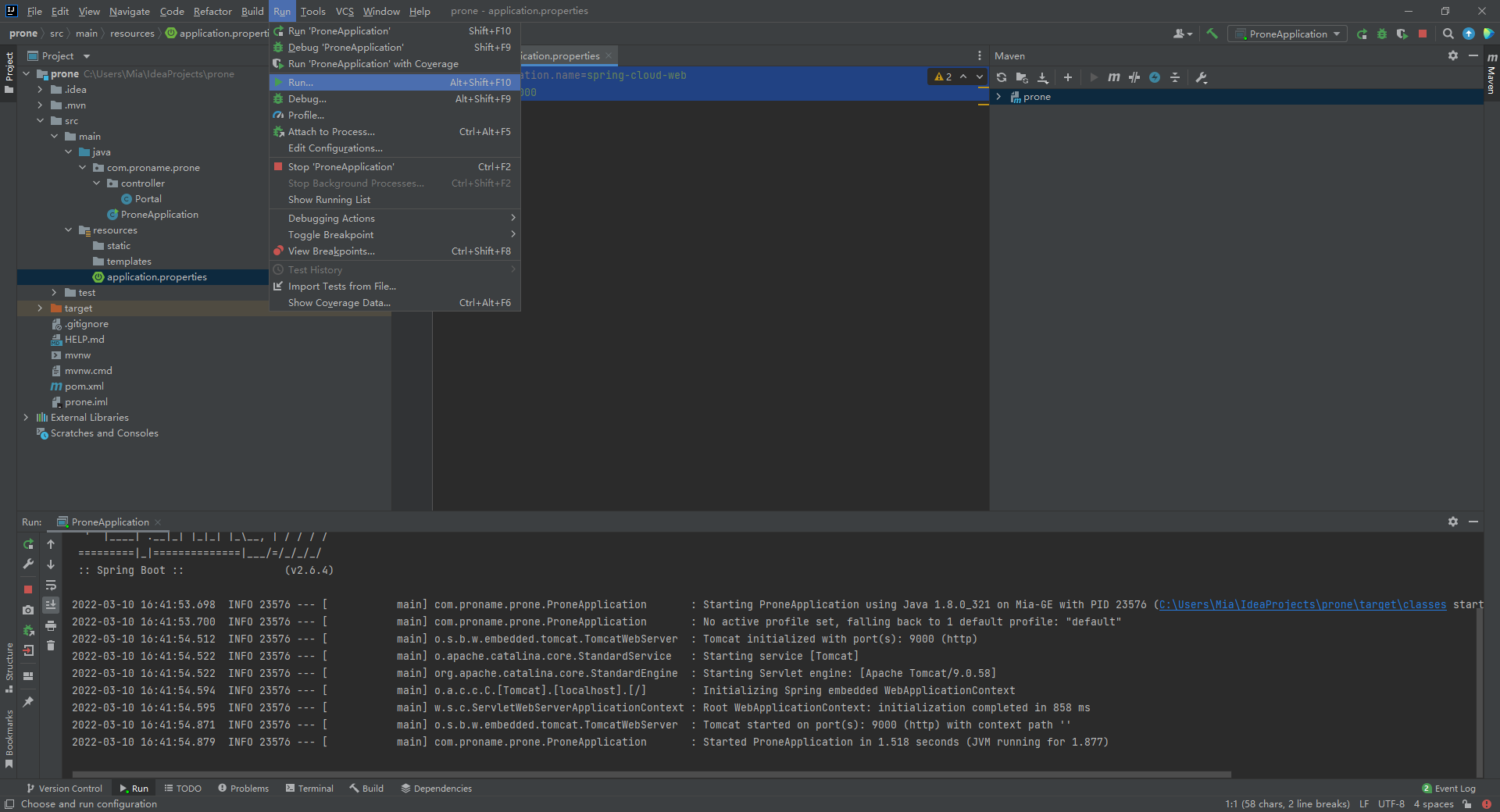Rerun ProneApplication in Run panel
The width and height of the screenshot is (1500, 812).
coord(28,544)
